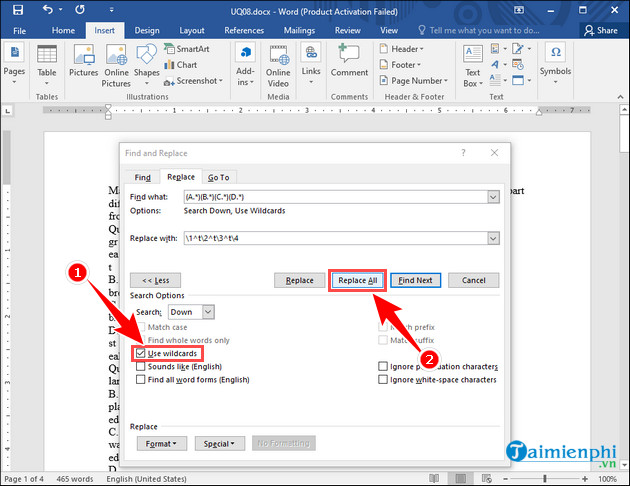Screen dimensions: 630x486
Task: Click the Replace button
Action: click(x=299, y=280)
